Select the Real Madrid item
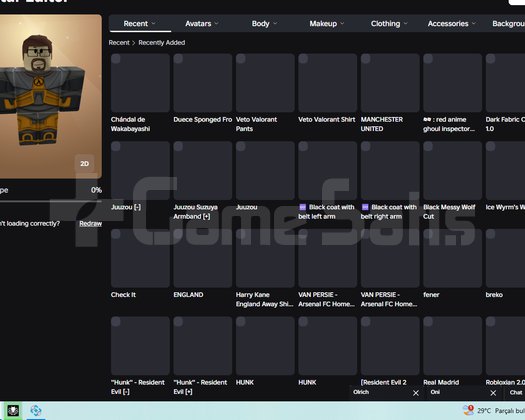Image resolution: width=525 pixels, height=420 pixels. (452, 346)
